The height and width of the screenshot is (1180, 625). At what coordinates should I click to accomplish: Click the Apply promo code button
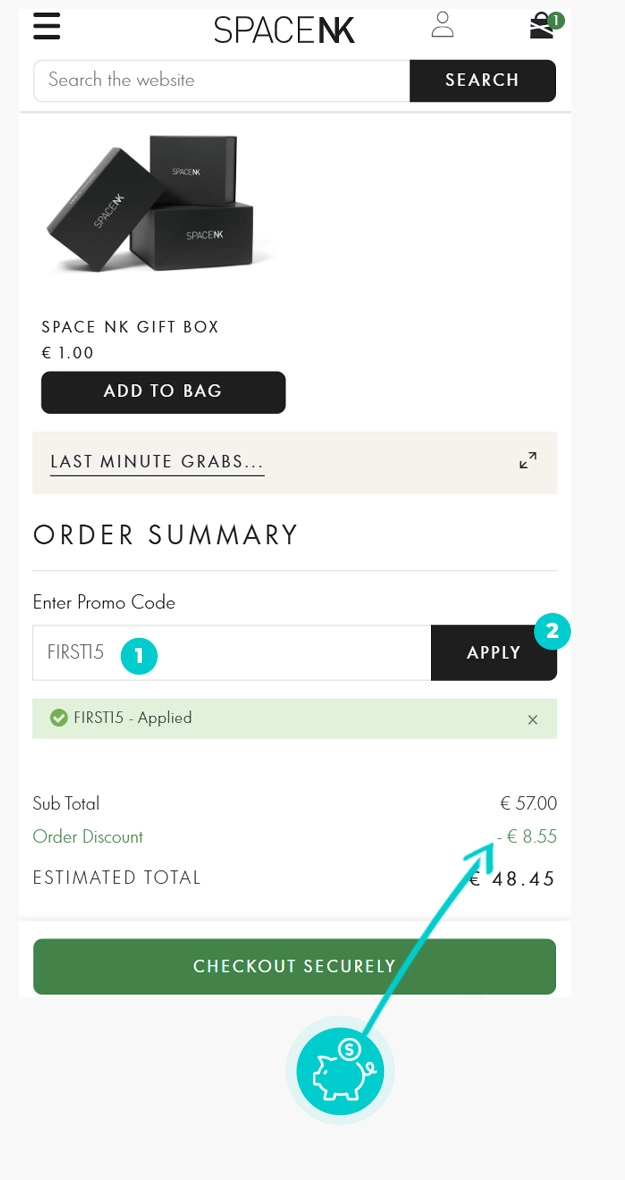coord(493,653)
